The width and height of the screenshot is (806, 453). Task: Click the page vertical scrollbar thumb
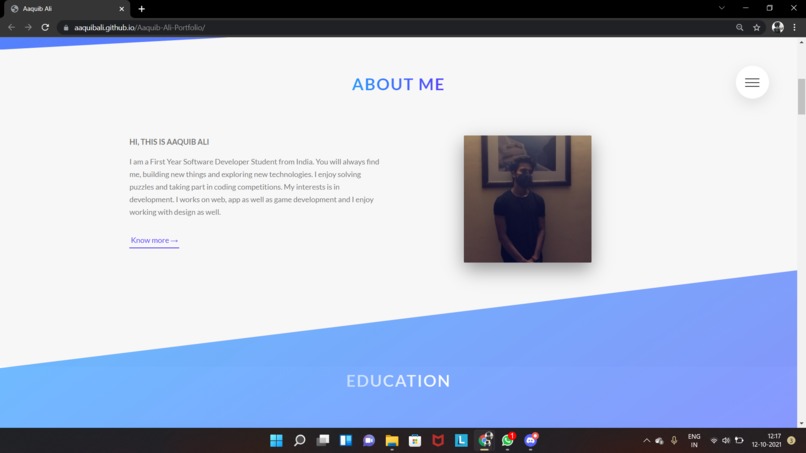801,97
